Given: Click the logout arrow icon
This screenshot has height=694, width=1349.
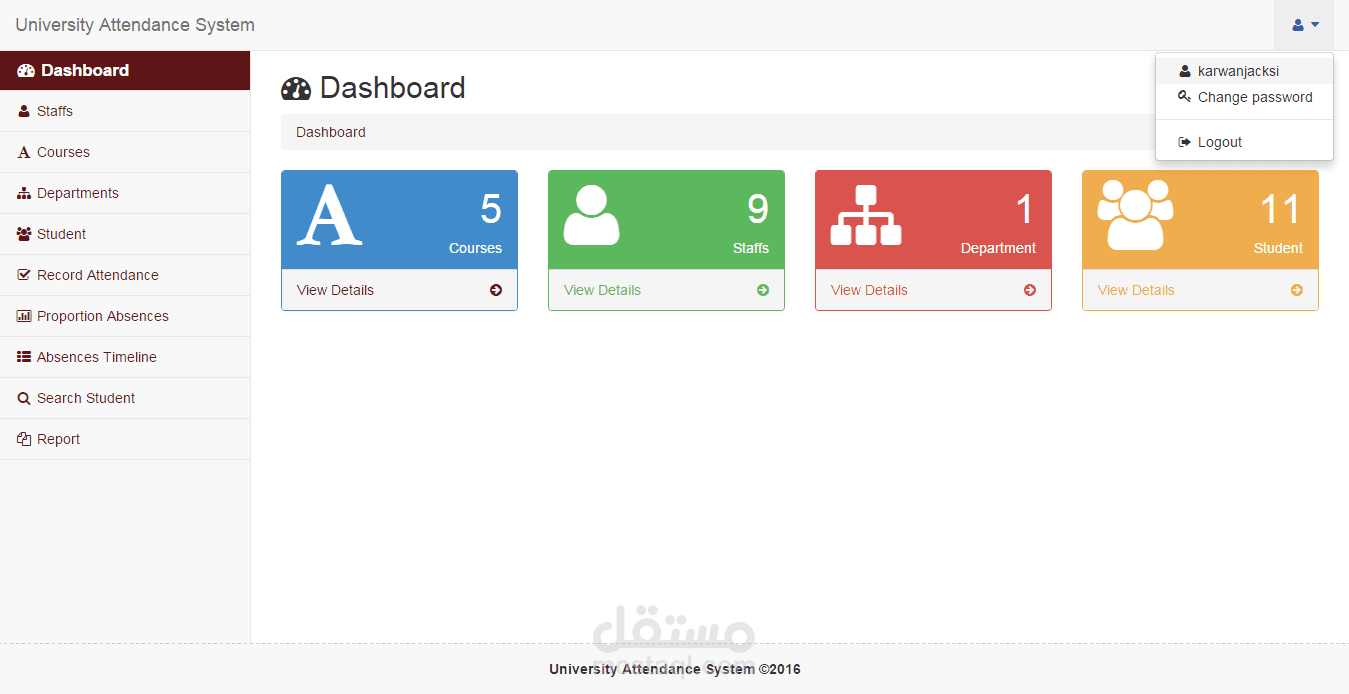Looking at the screenshot, I should tap(1185, 142).
